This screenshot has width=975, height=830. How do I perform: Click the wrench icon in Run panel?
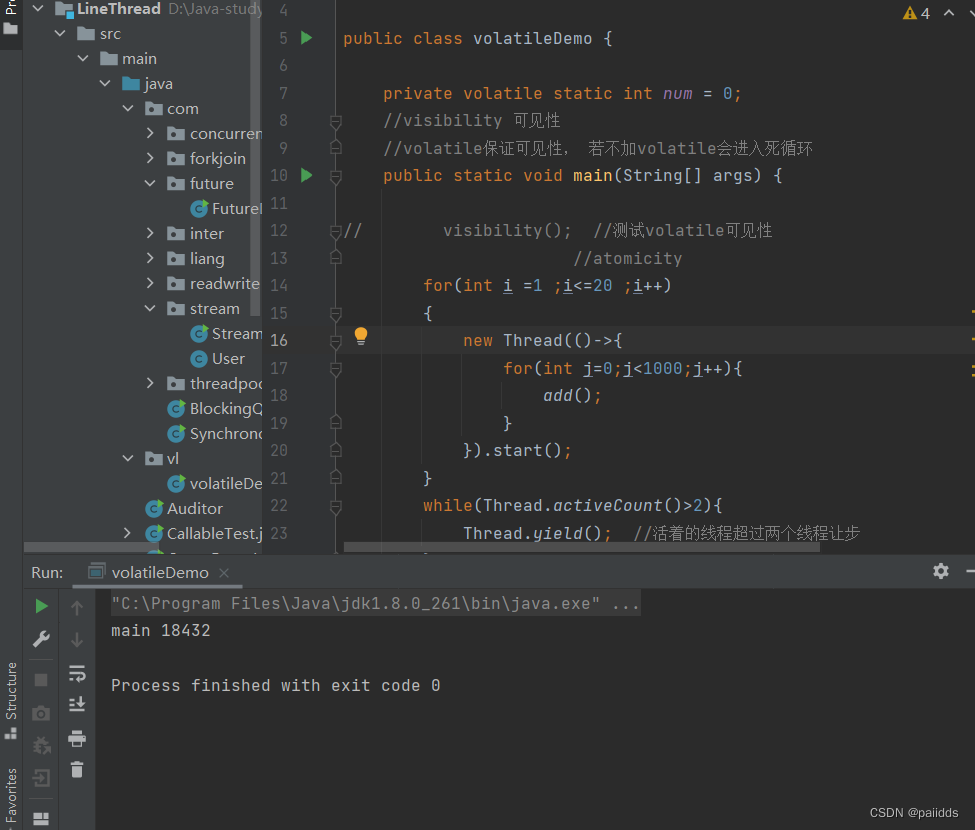click(x=41, y=639)
